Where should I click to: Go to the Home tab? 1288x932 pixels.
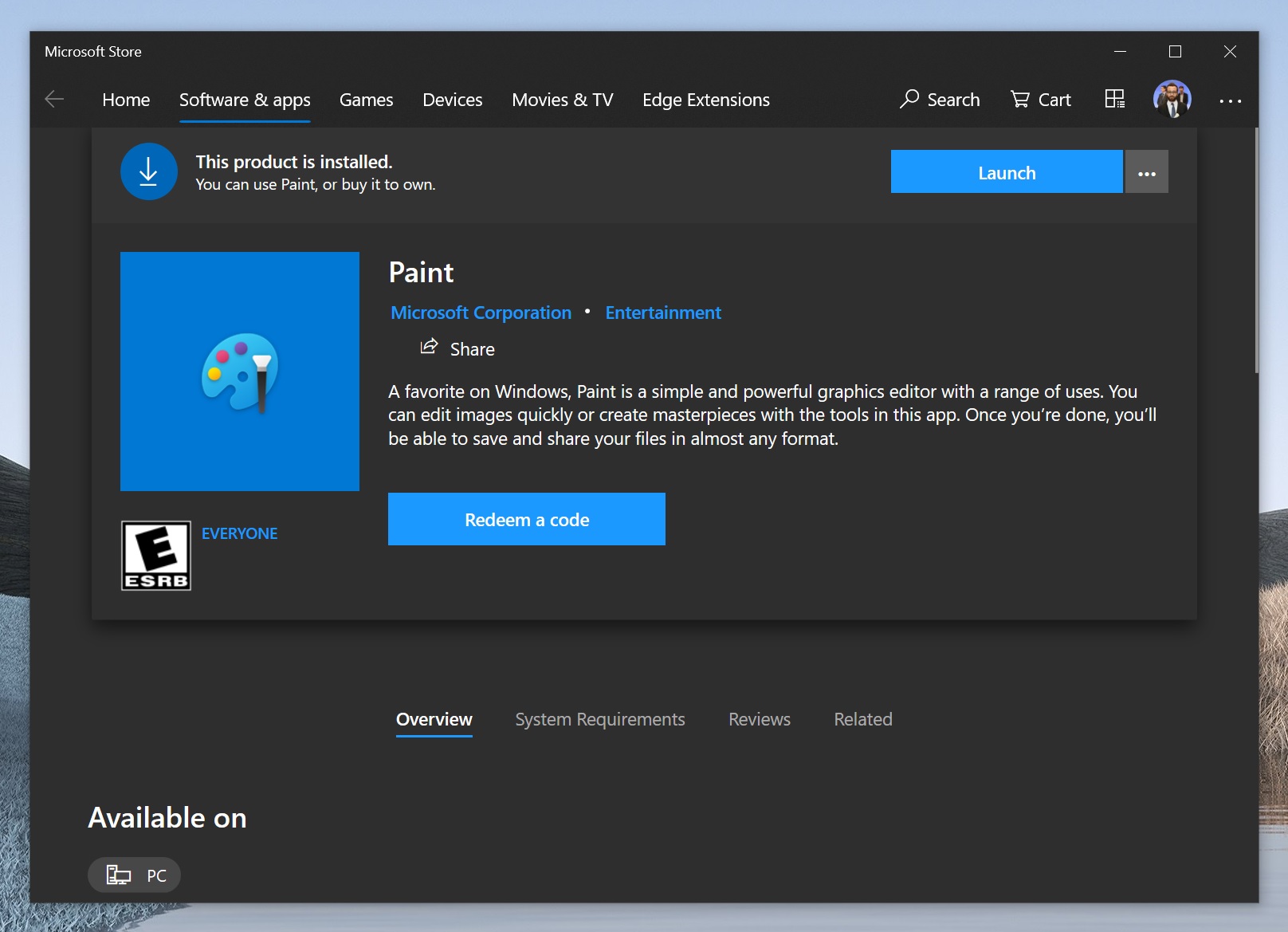coord(126,100)
